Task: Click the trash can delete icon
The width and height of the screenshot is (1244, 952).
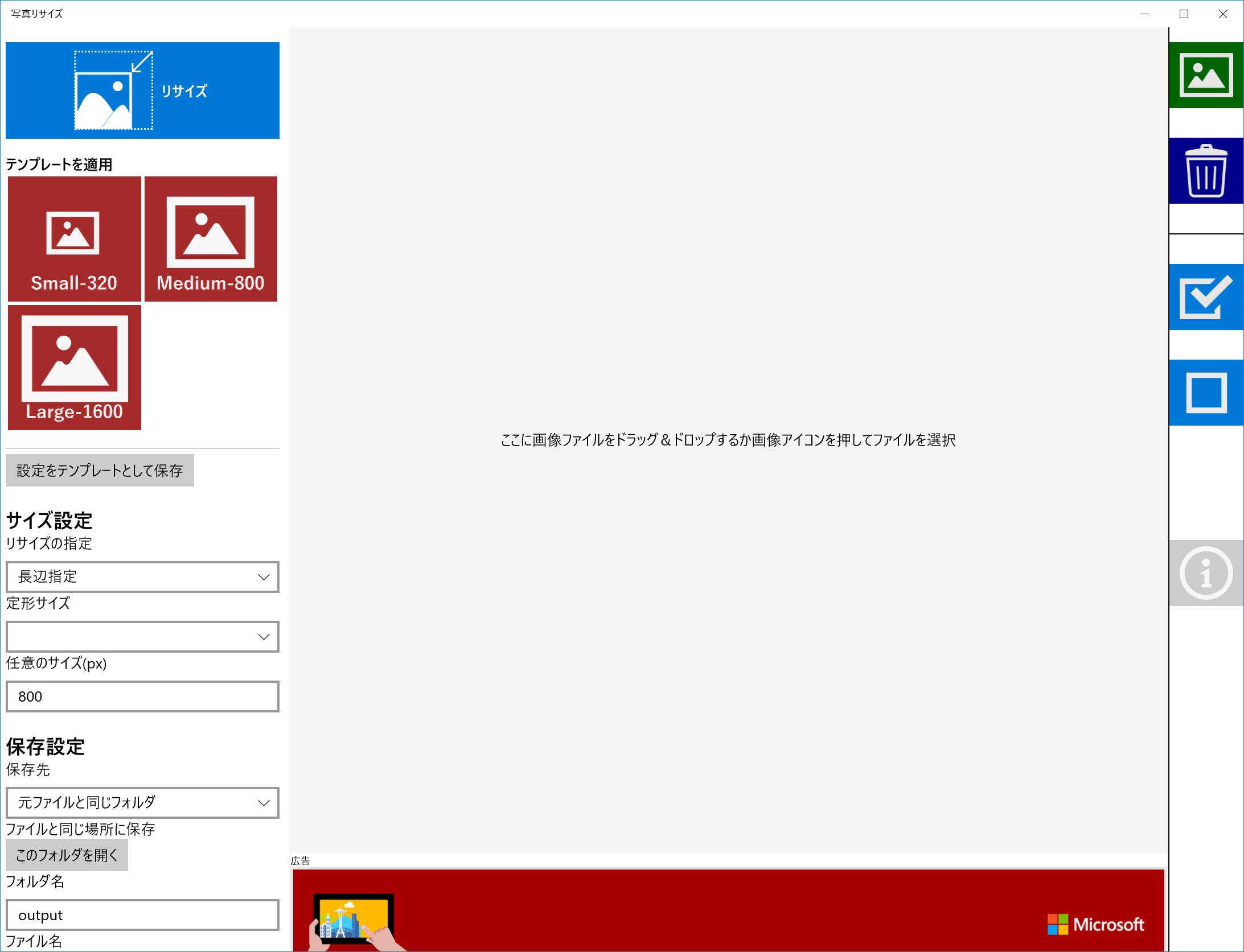Action: tap(1206, 171)
